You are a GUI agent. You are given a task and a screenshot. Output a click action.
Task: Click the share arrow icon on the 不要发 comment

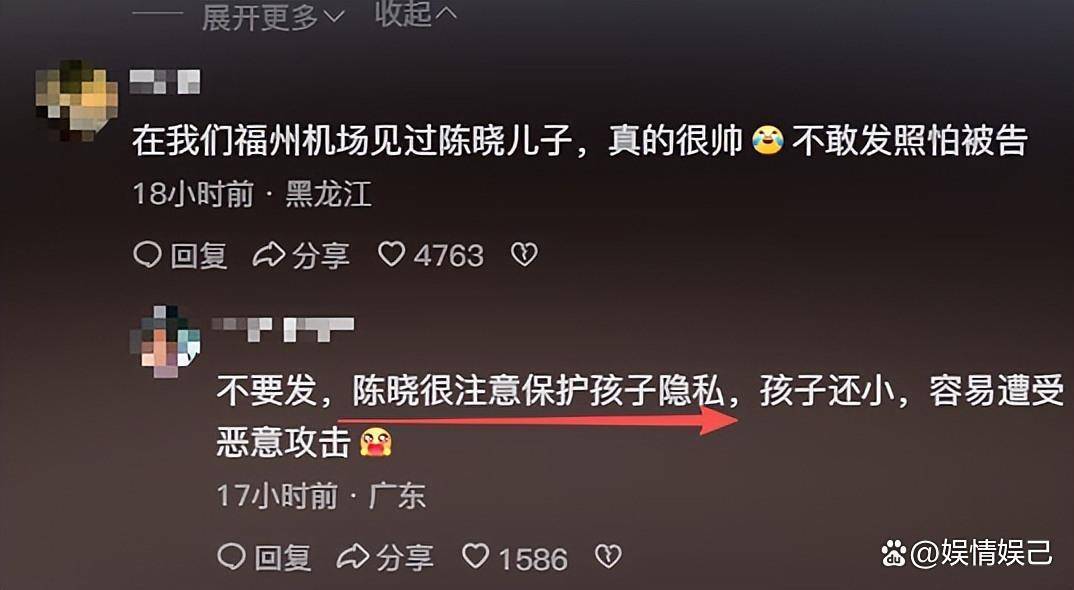353,557
